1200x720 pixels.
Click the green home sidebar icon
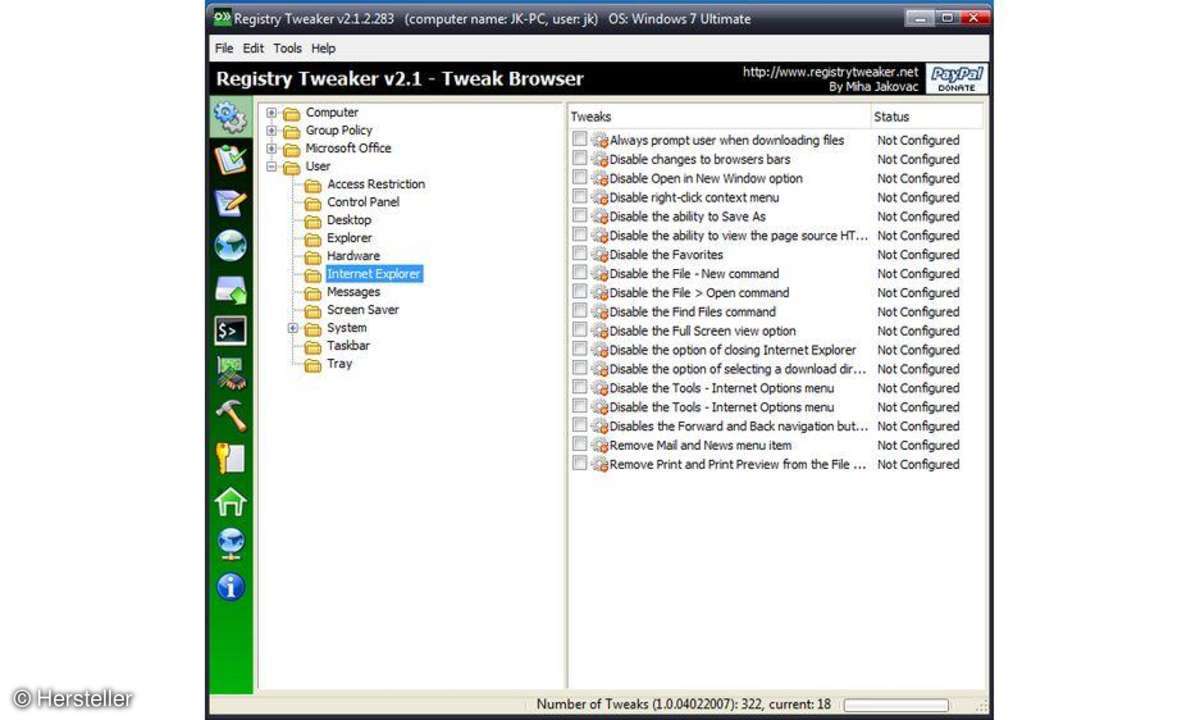pos(231,501)
